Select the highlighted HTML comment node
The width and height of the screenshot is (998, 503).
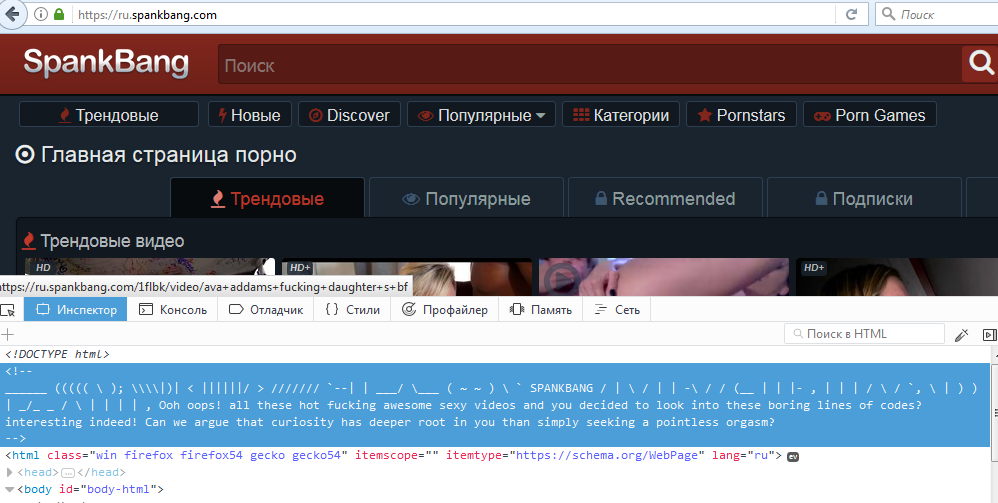pos(496,405)
